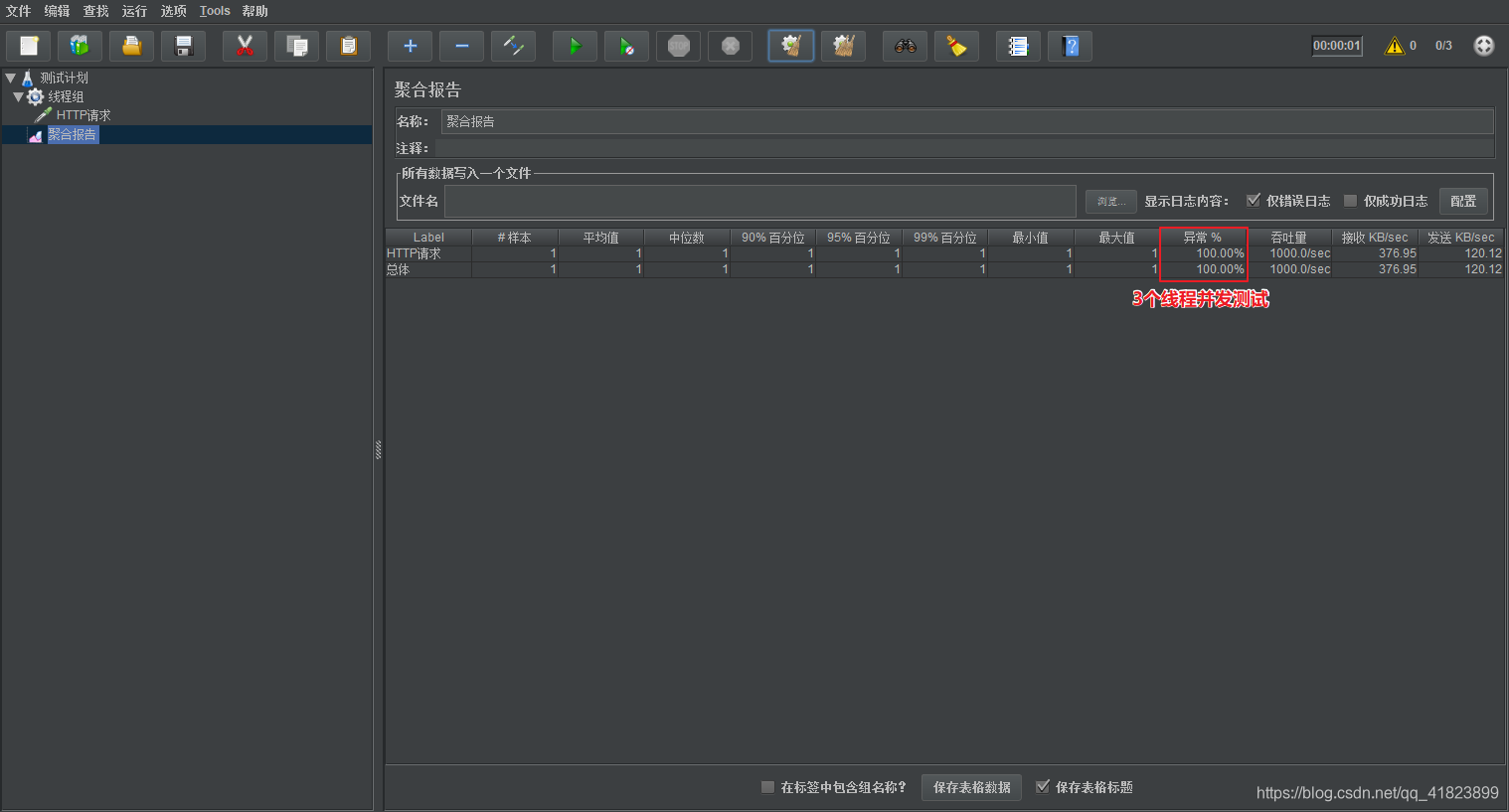This screenshot has width=1509, height=812.
Task: Sort by 接收 KB/sec column header
Action: pos(1375,238)
